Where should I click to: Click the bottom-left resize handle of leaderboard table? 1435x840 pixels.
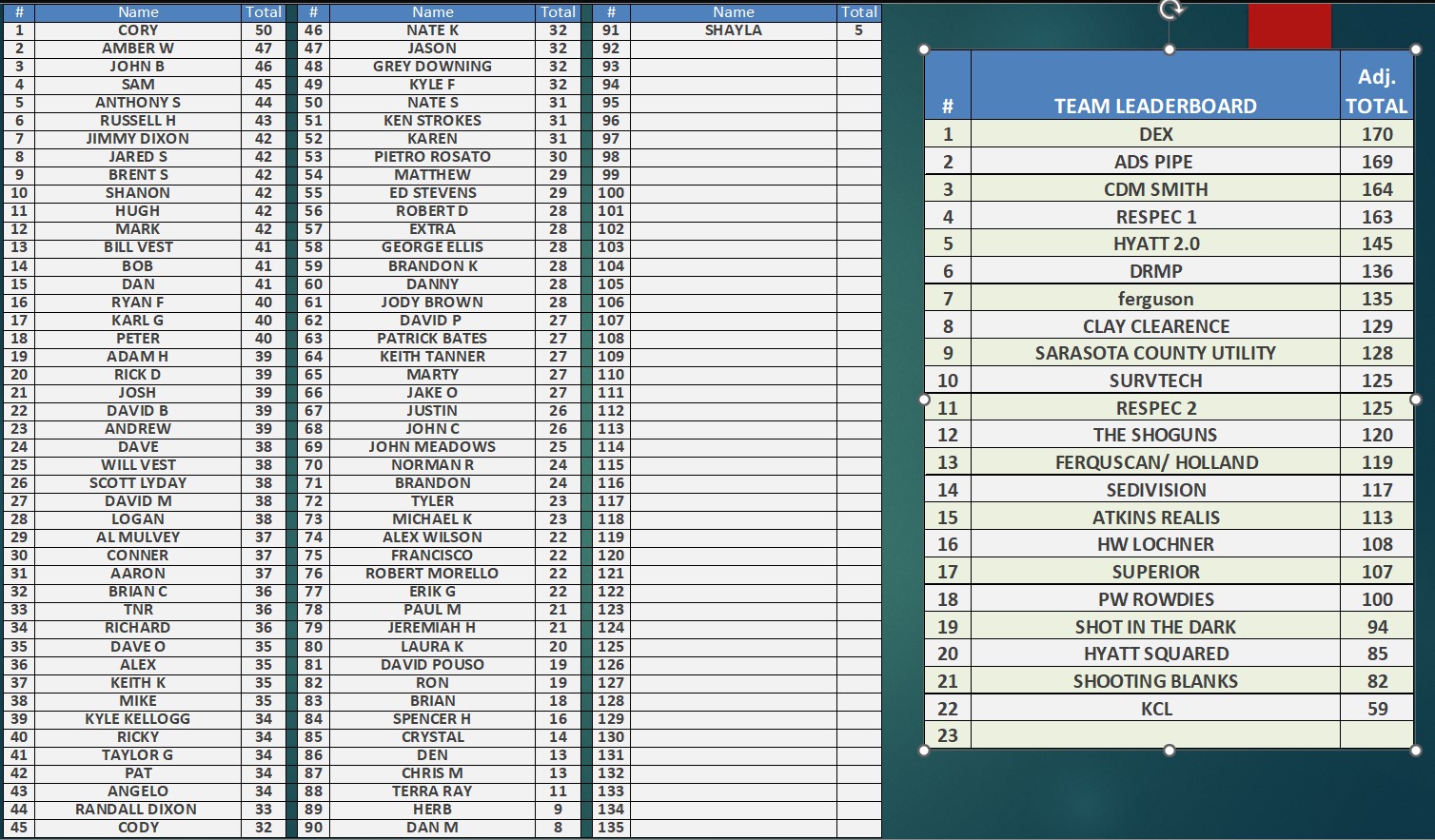[x=924, y=750]
